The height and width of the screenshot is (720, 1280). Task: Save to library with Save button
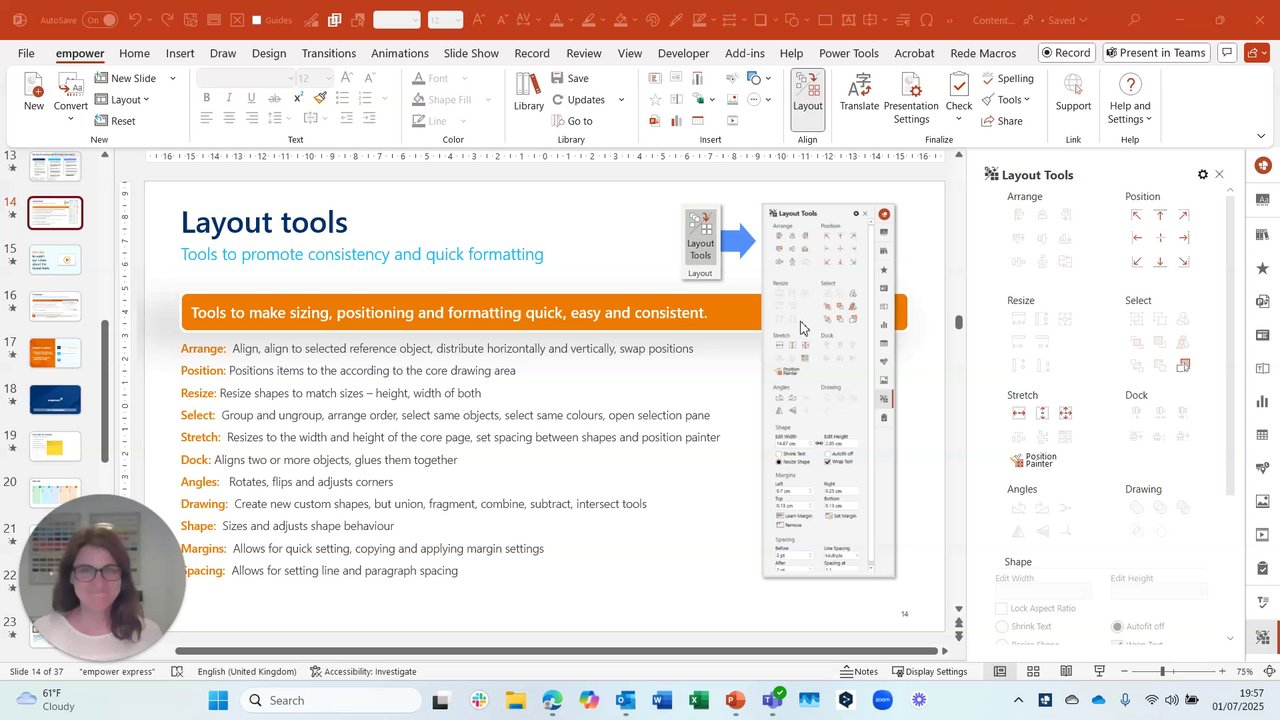point(570,78)
